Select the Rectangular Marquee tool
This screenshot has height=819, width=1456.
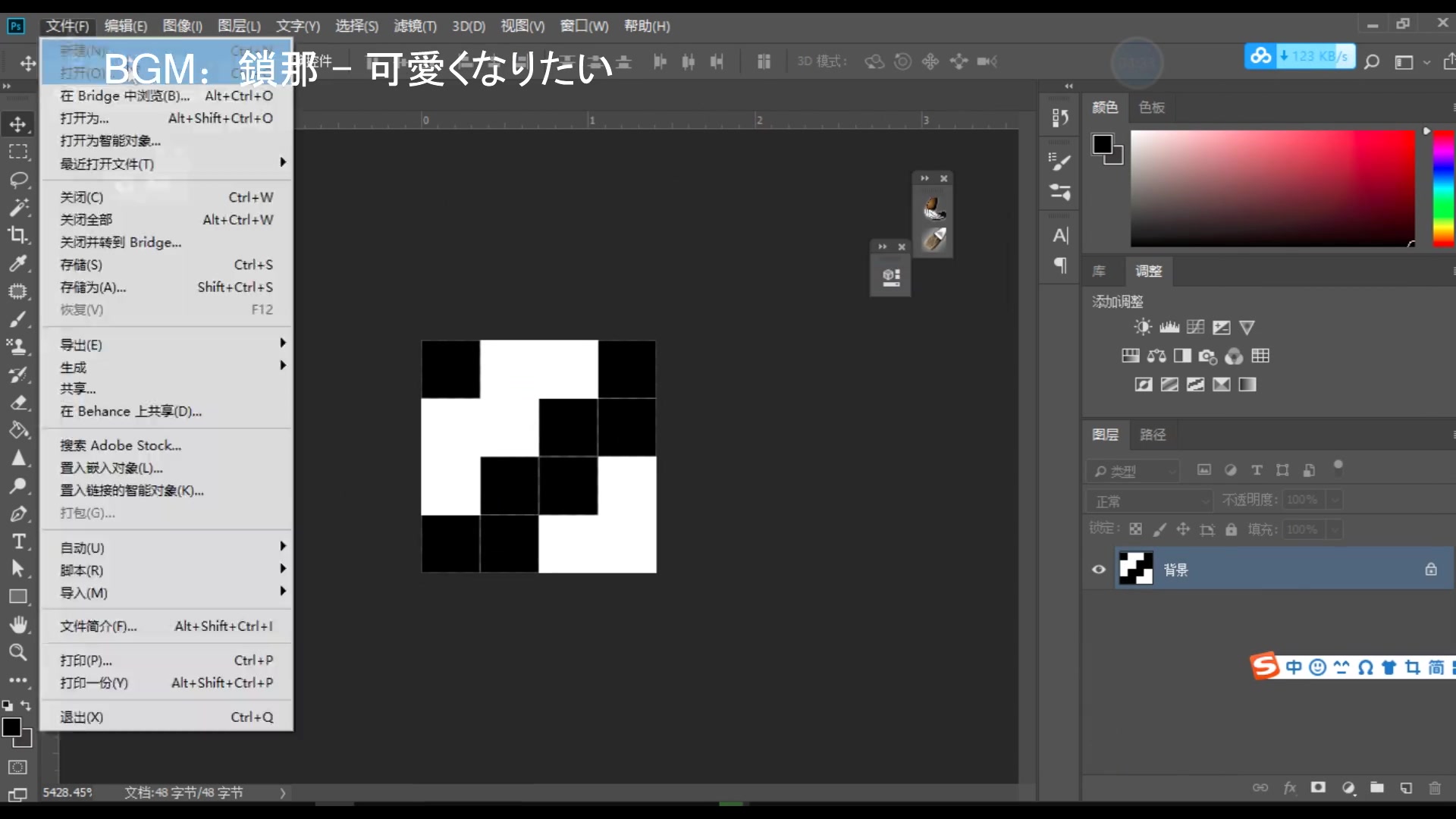click(x=18, y=152)
